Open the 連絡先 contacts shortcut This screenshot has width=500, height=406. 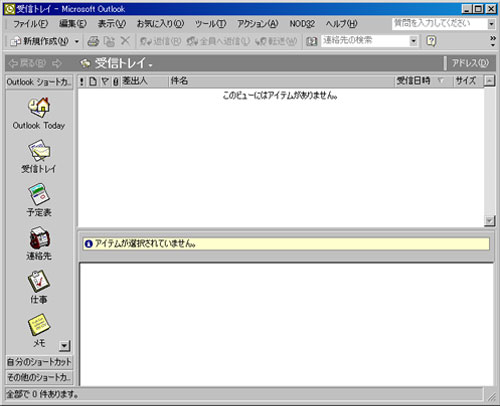(39, 237)
